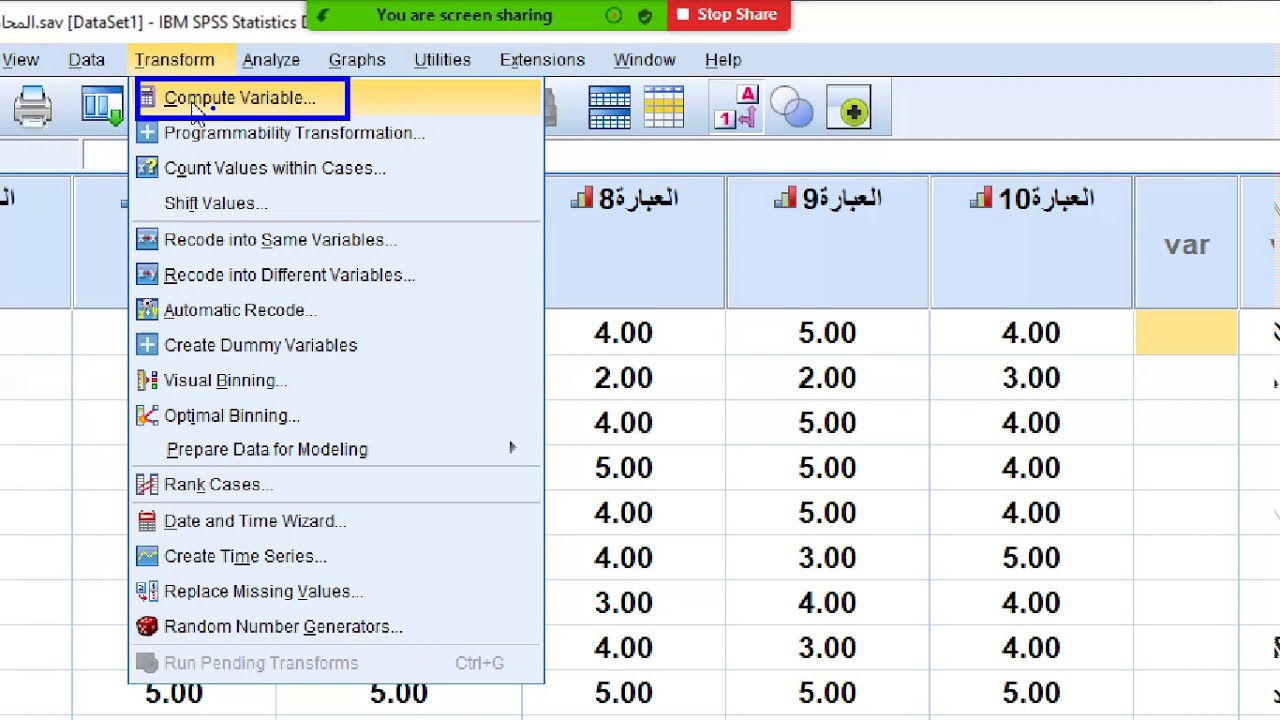Toggle the Value Labels toolbar icon
Image resolution: width=1280 pixels, height=720 pixels.
(737, 107)
